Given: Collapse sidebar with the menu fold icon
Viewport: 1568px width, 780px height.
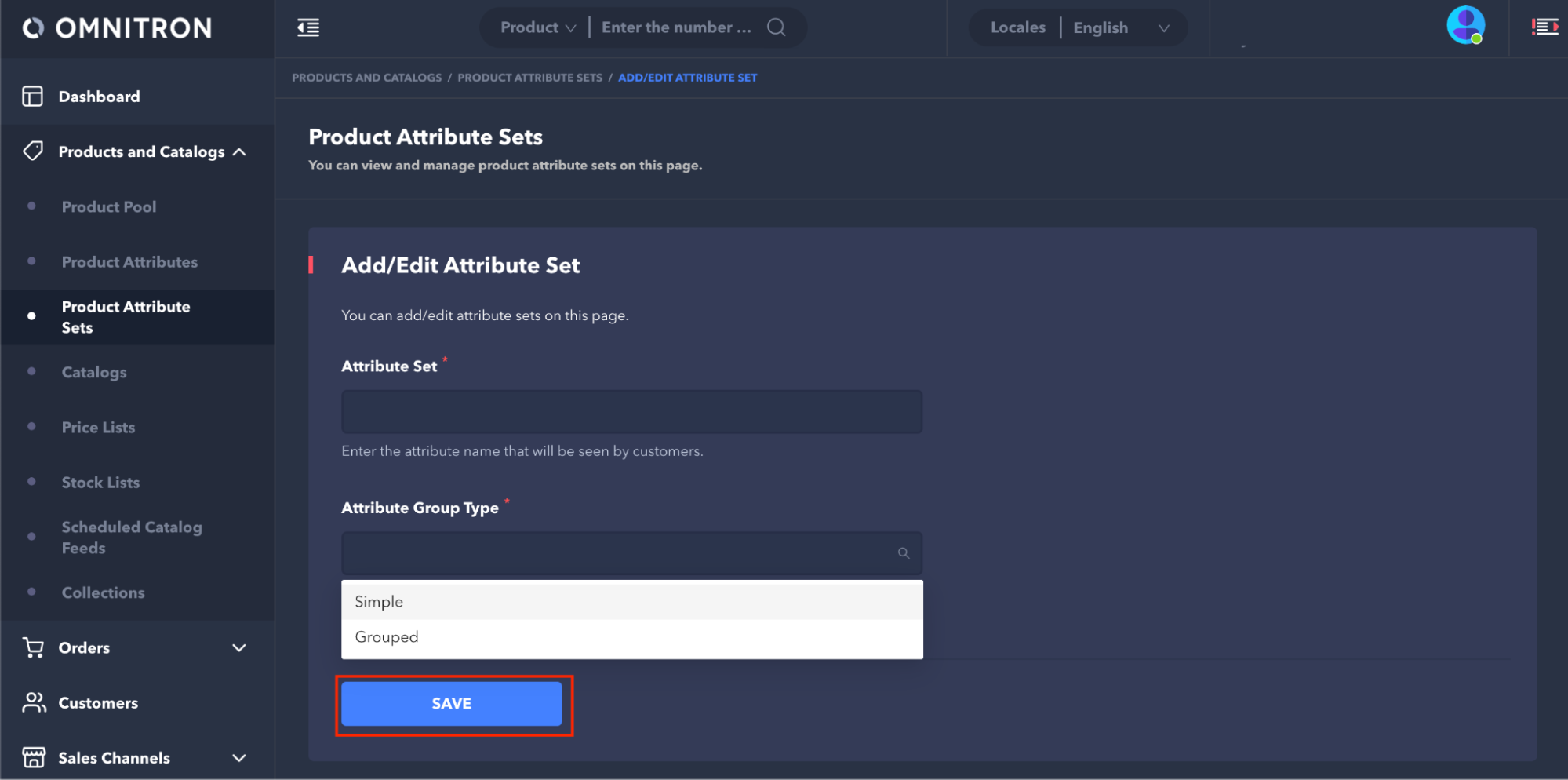Looking at the screenshot, I should 308,28.
